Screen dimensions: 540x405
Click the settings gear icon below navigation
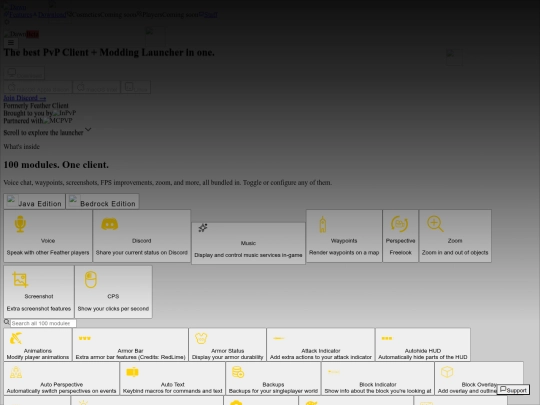pyautogui.click(x=7, y=22)
